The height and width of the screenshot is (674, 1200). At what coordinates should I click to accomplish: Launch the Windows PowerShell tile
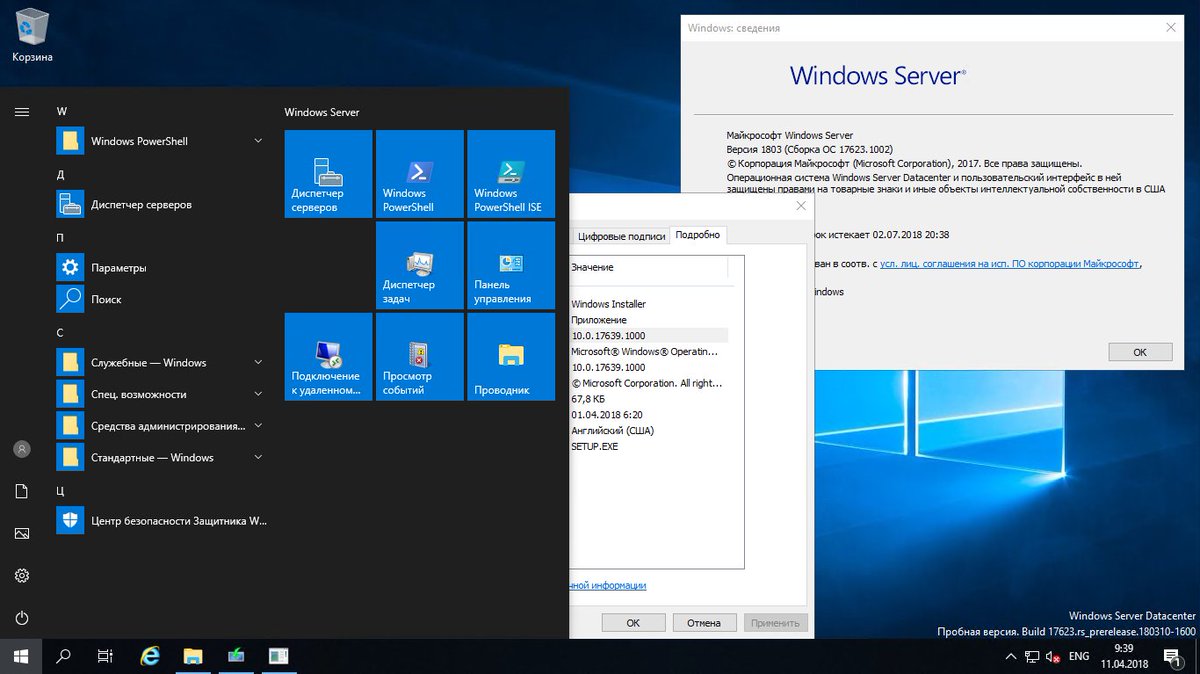click(x=419, y=173)
